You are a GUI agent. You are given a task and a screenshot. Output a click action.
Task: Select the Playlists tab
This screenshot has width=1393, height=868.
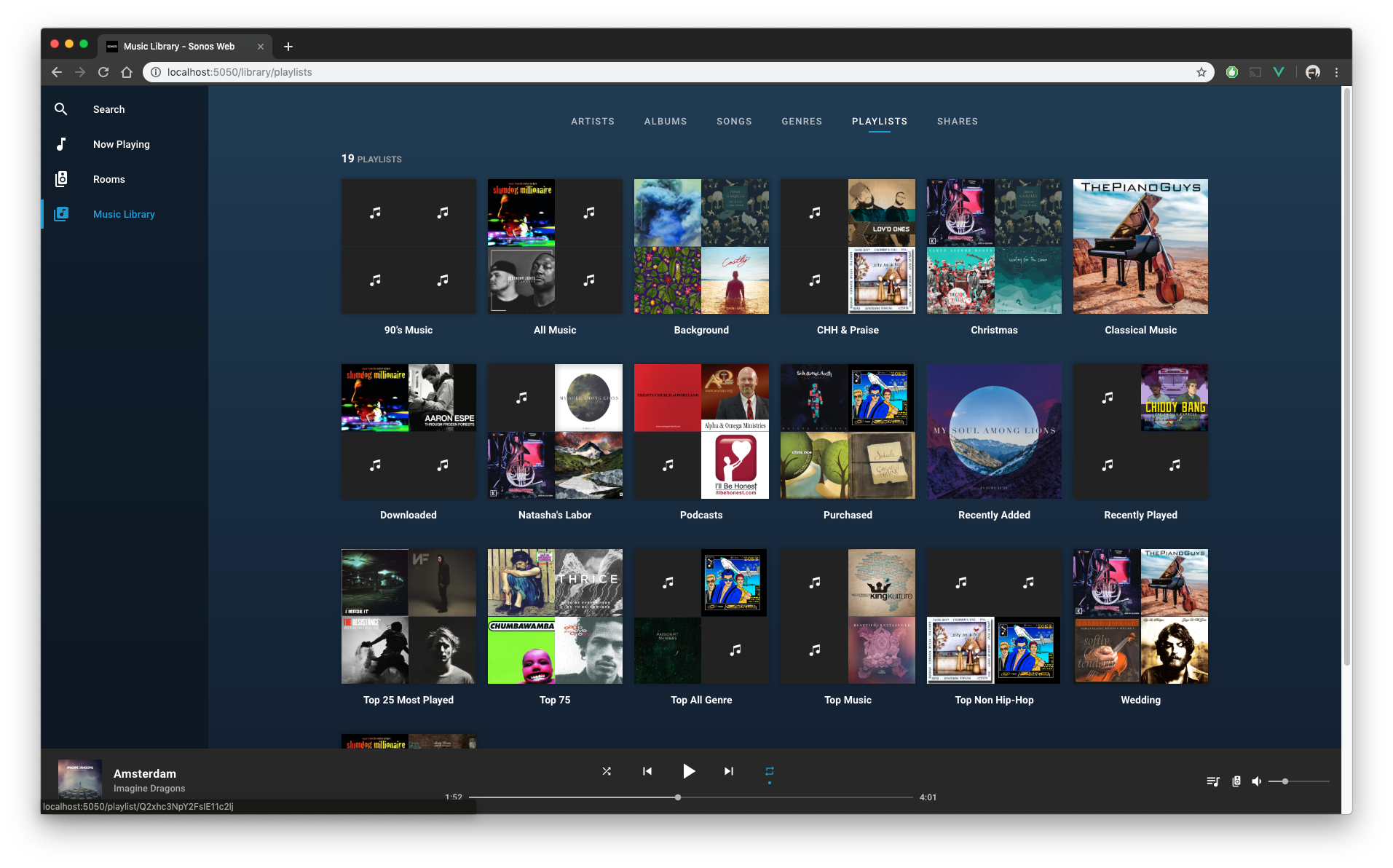[x=880, y=122]
